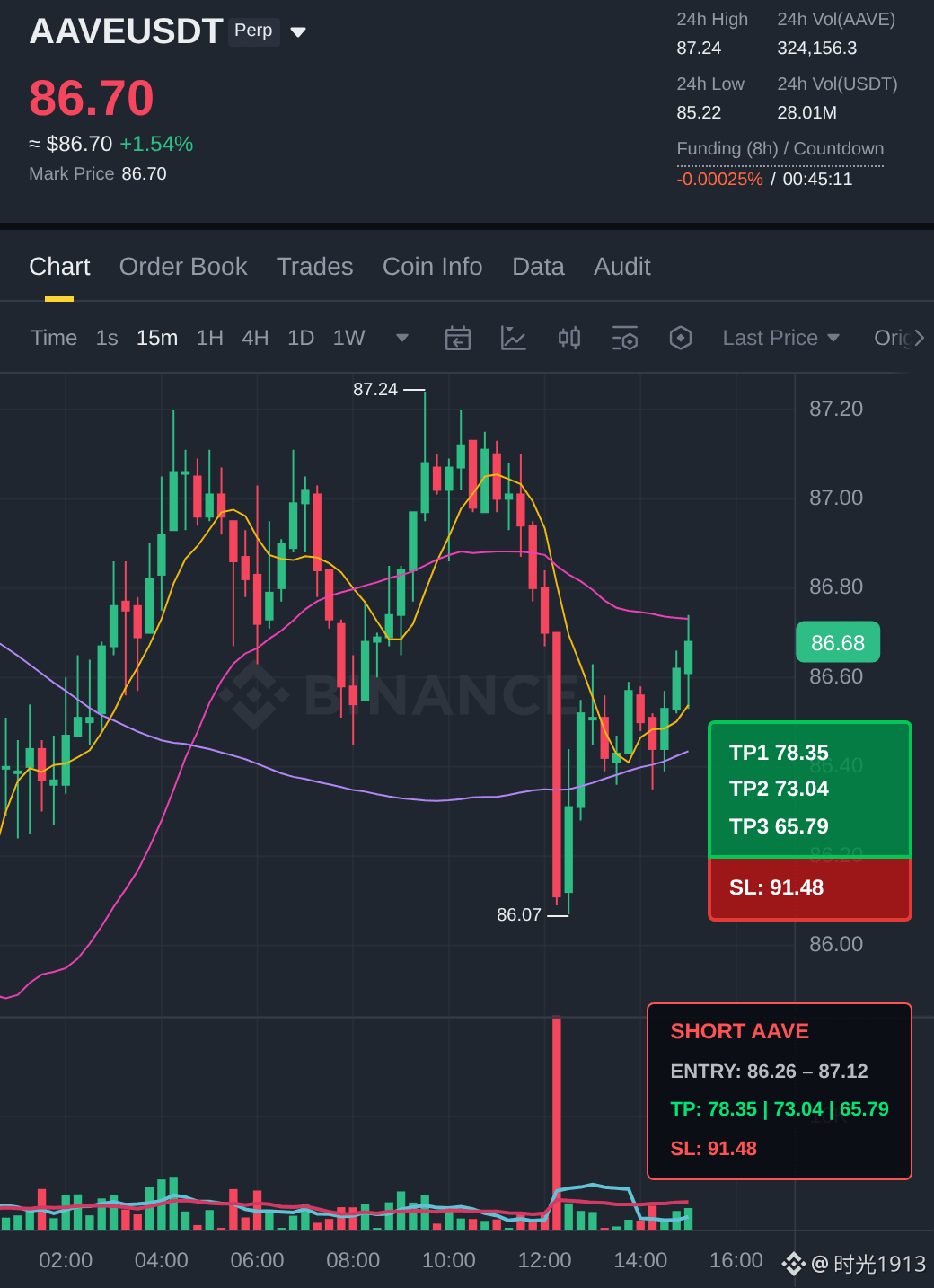Viewport: 934px width, 1288px height.
Task: Select the Time chart view
Action: 54,338
